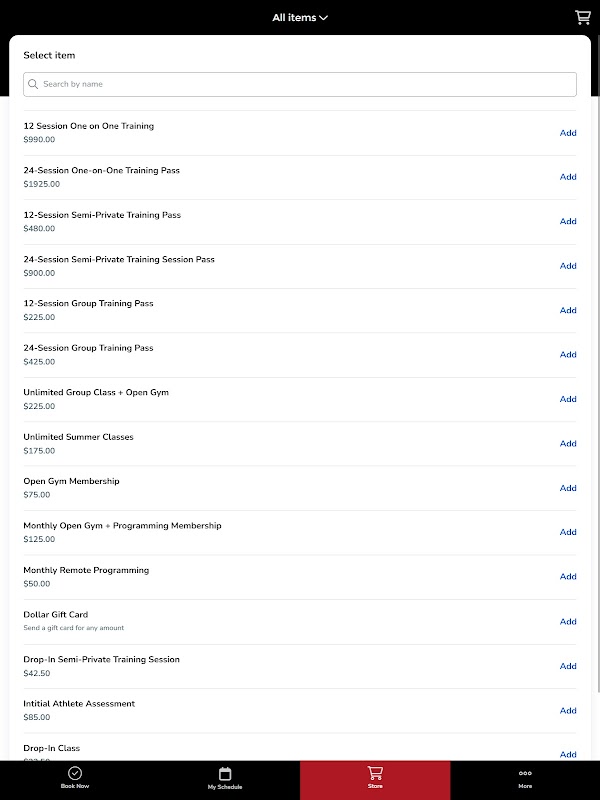The height and width of the screenshot is (800, 600).
Task: Tap the Book Now checkmark icon
Action: pos(75,773)
